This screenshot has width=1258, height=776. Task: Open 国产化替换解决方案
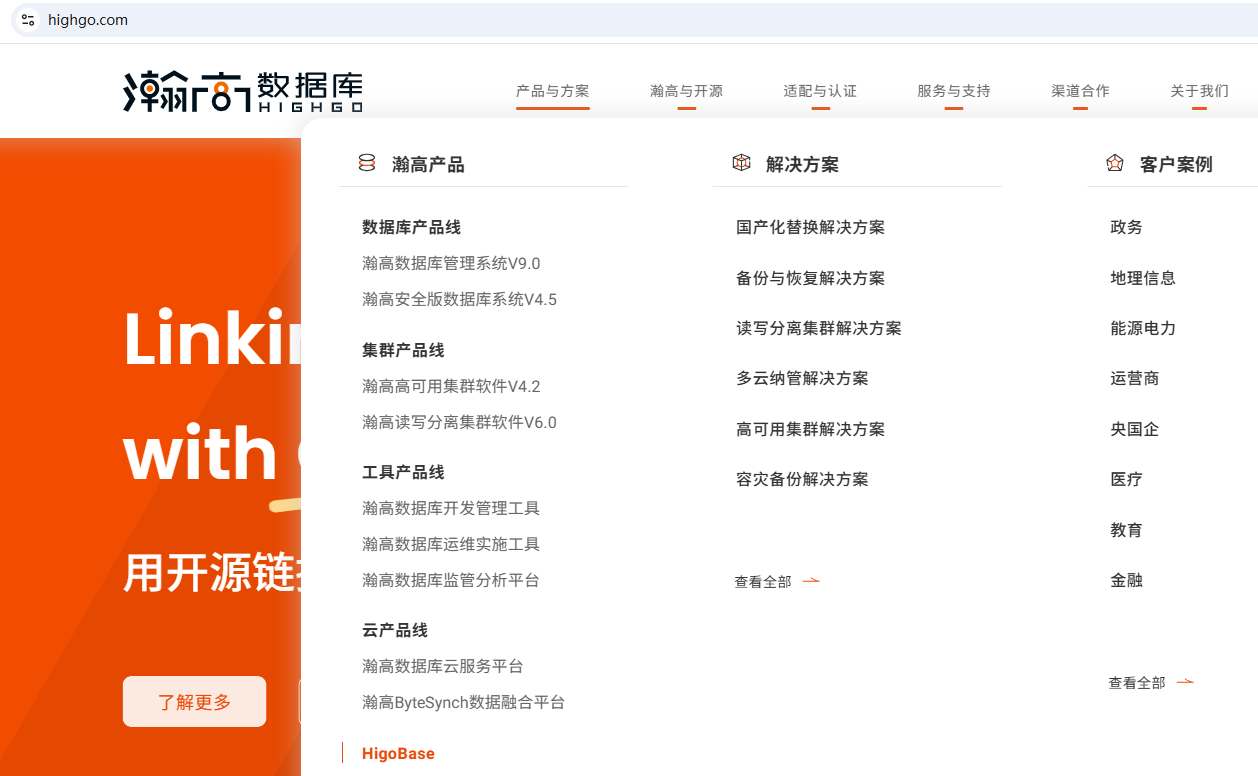pos(811,227)
